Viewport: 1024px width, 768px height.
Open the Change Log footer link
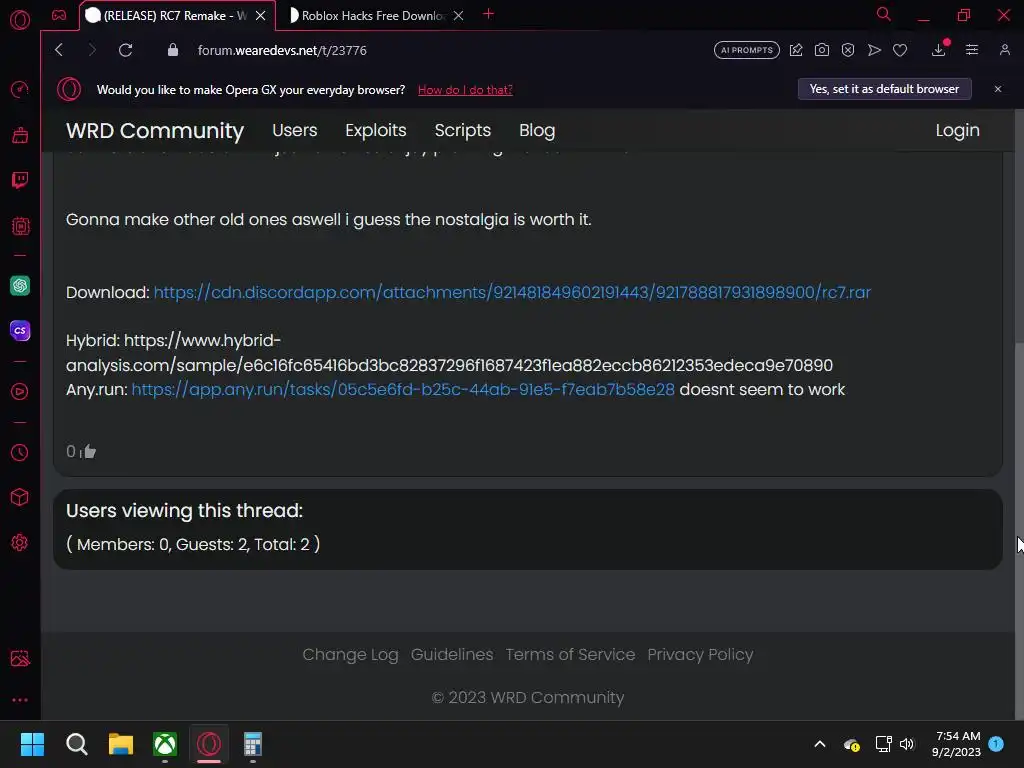point(350,655)
